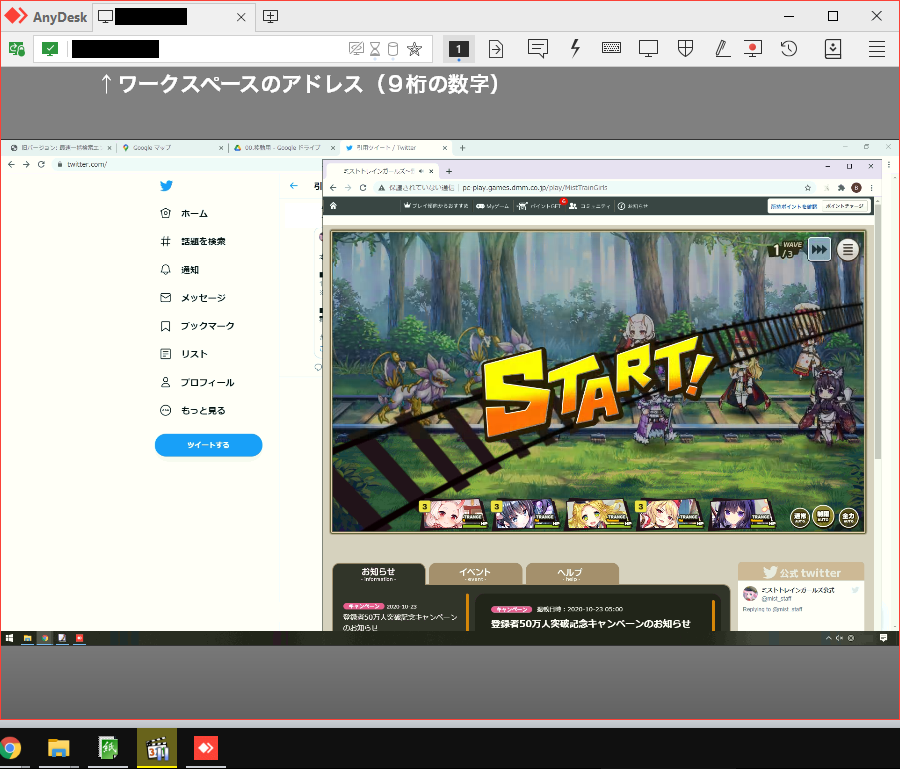
Task: Open ブックマーク in Twitter sidebar
Action: 207,326
